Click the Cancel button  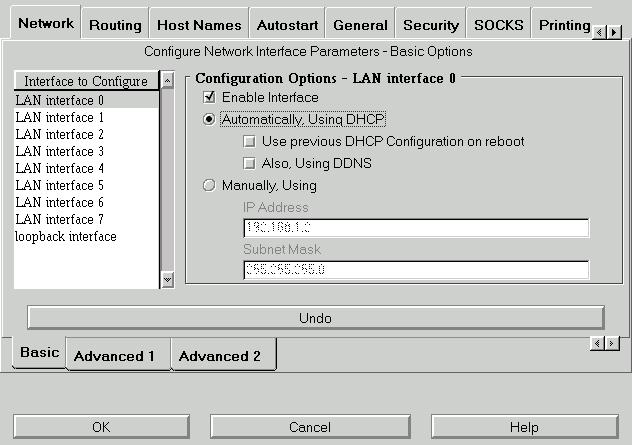(310, 427)
